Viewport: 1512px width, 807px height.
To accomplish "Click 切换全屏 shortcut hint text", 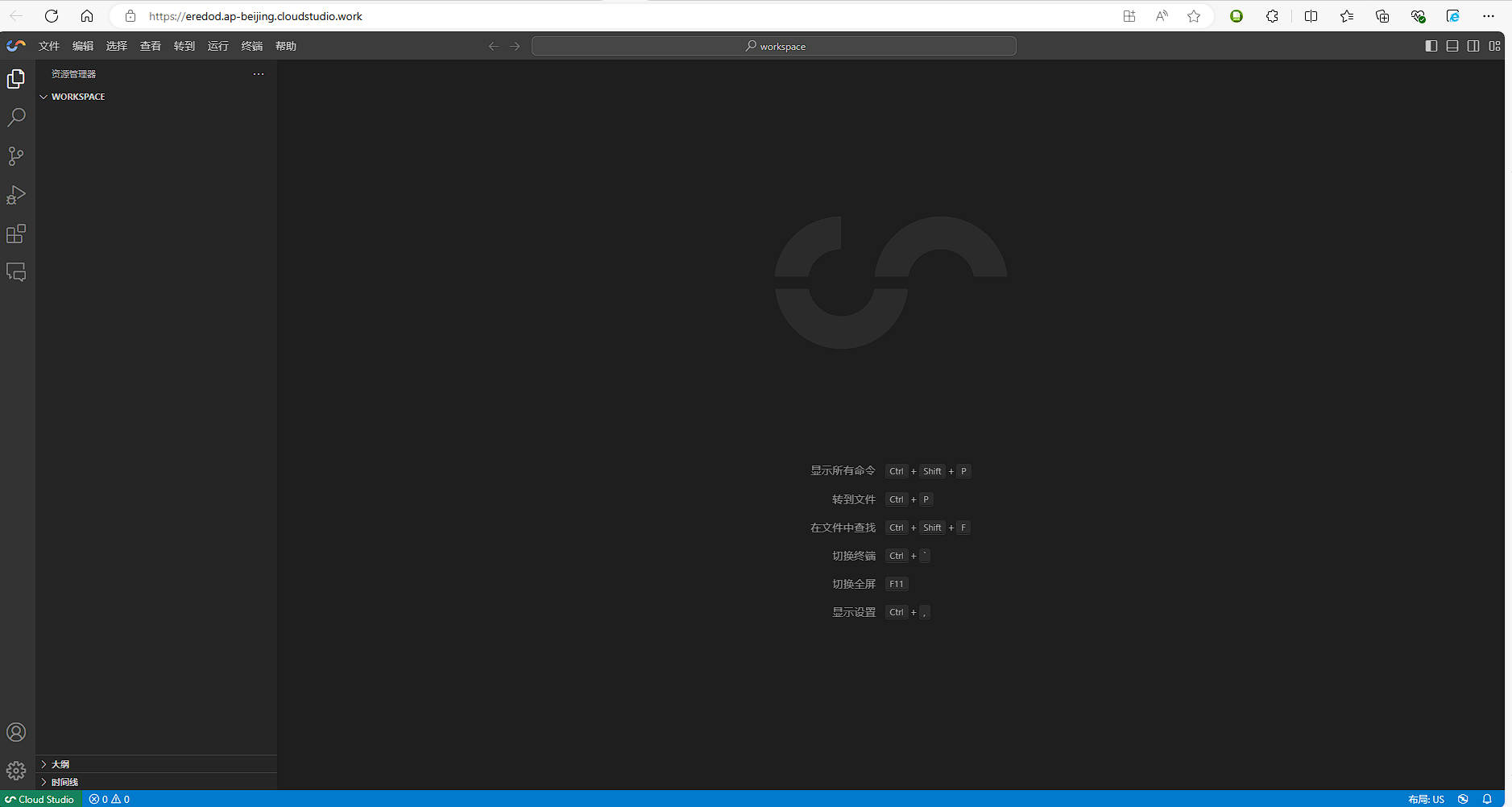I will (854, 584).
